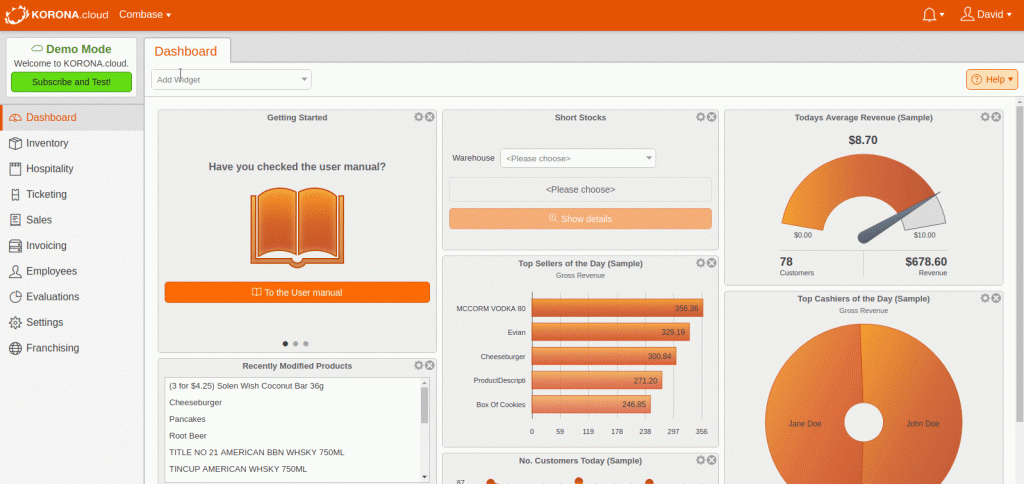The width and height of the screenshot is (1024, 484).
Task: Open the Combase organization dropdown
Action: pos(145,14)
